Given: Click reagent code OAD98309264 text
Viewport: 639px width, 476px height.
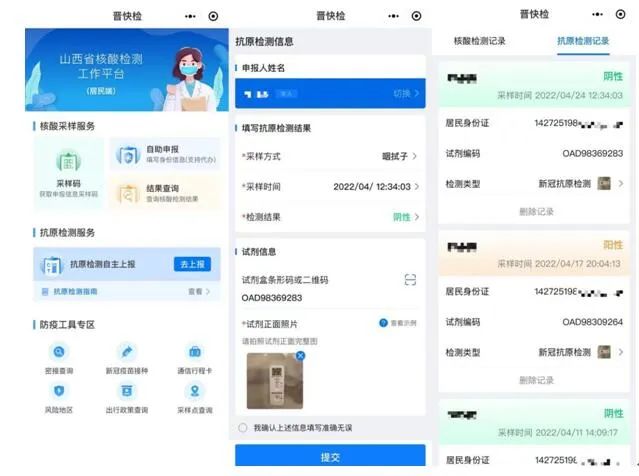Looking at the screenshot, I should pyautogui.click(x=593, y=322).
